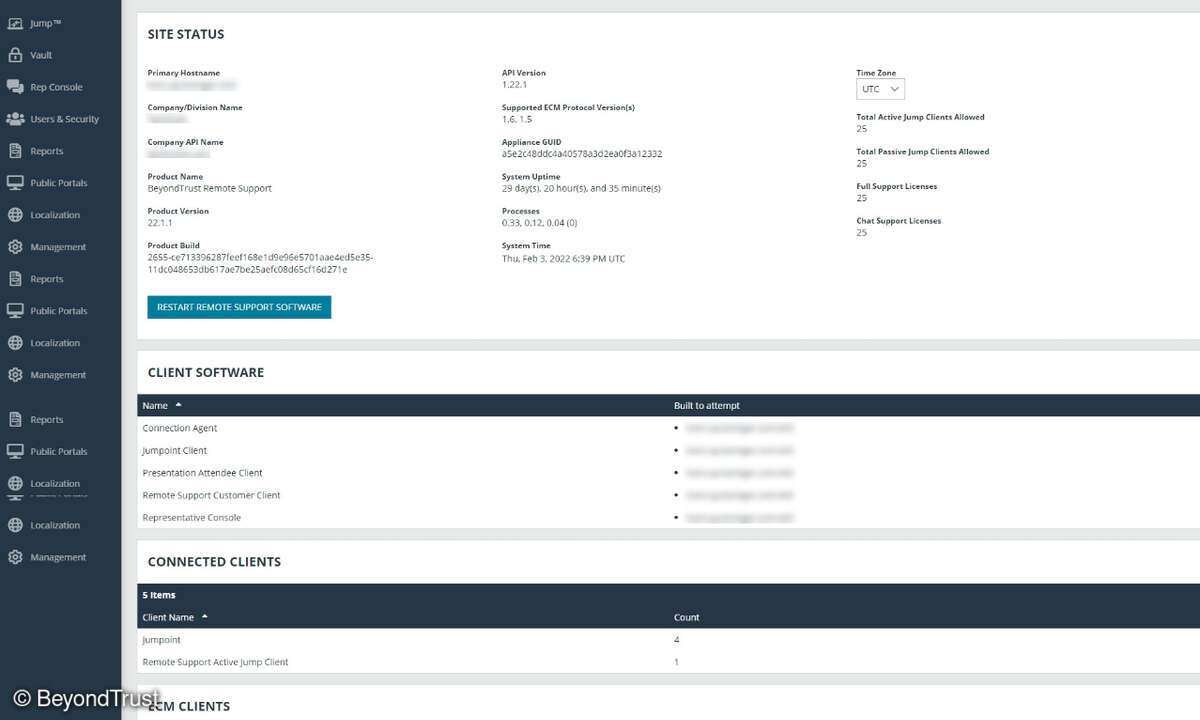
Task: Click the Jumpoint count value 4
Action: point(677,640)
